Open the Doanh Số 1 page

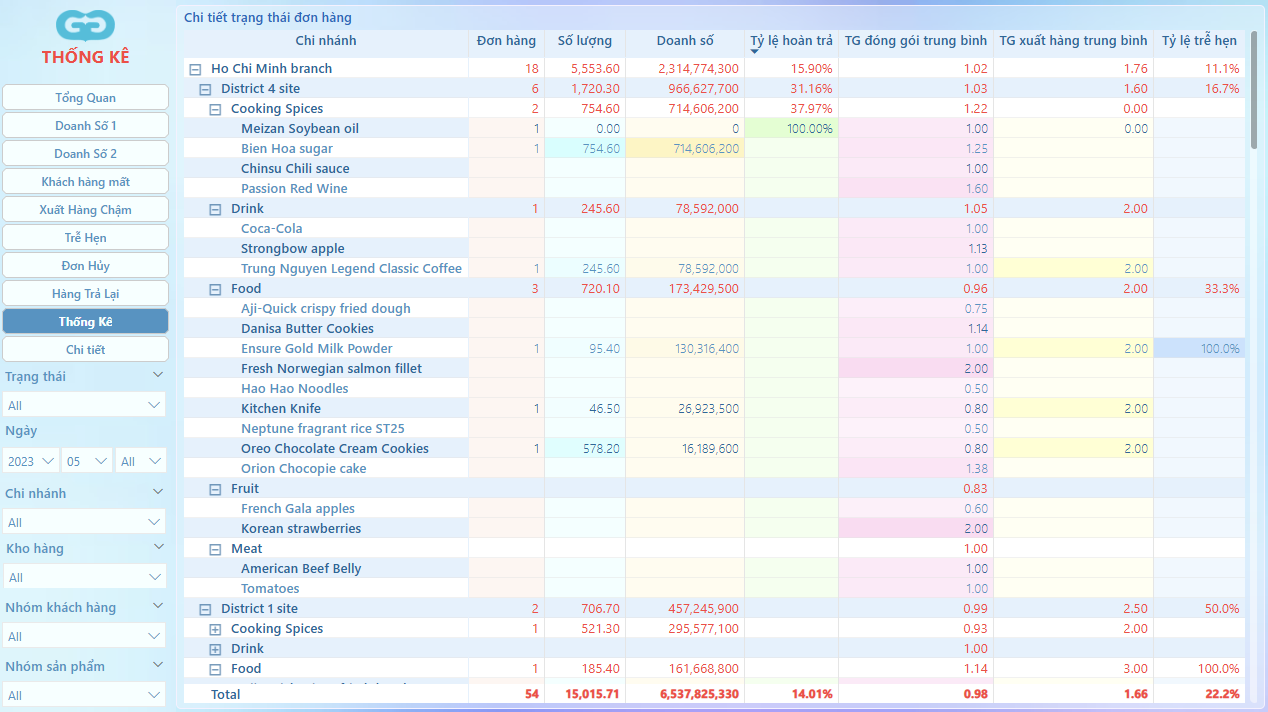(x=85, y=125)
